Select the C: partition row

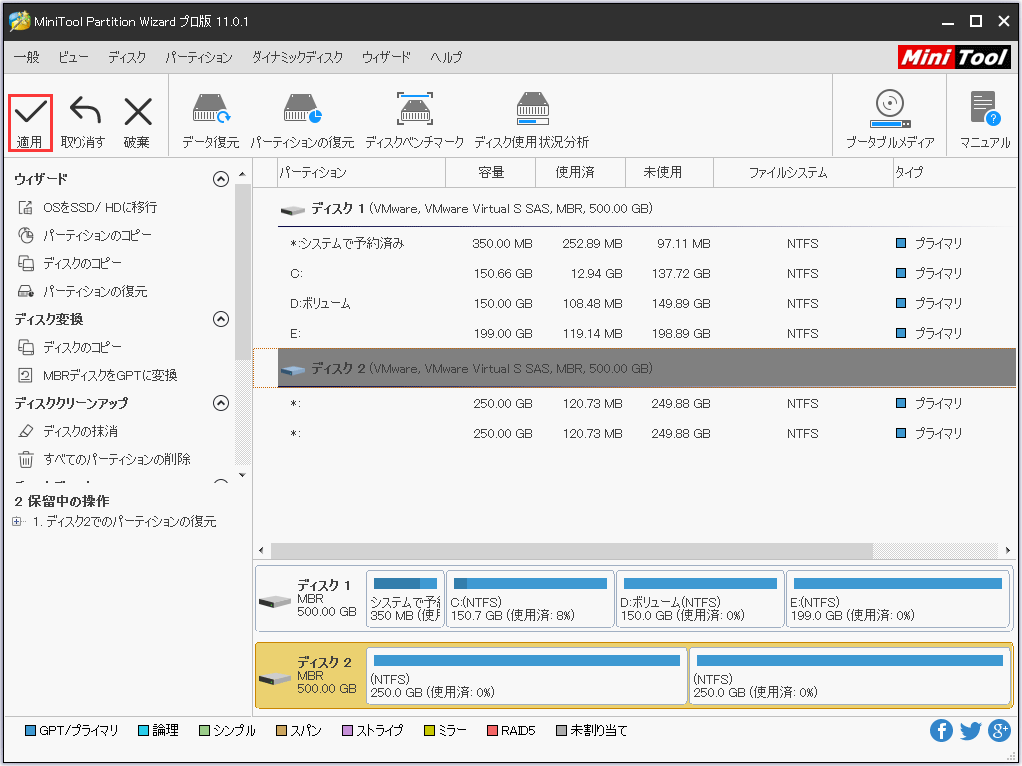[x=647, y=274]
